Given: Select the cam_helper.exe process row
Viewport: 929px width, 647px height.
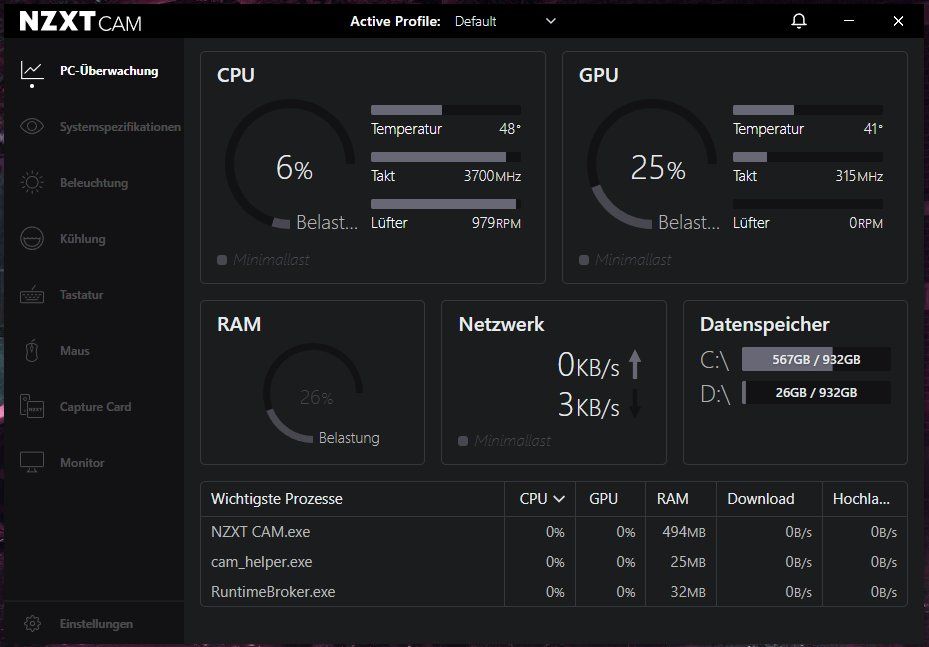Looking at the screenshot, I should coord(553,562).
